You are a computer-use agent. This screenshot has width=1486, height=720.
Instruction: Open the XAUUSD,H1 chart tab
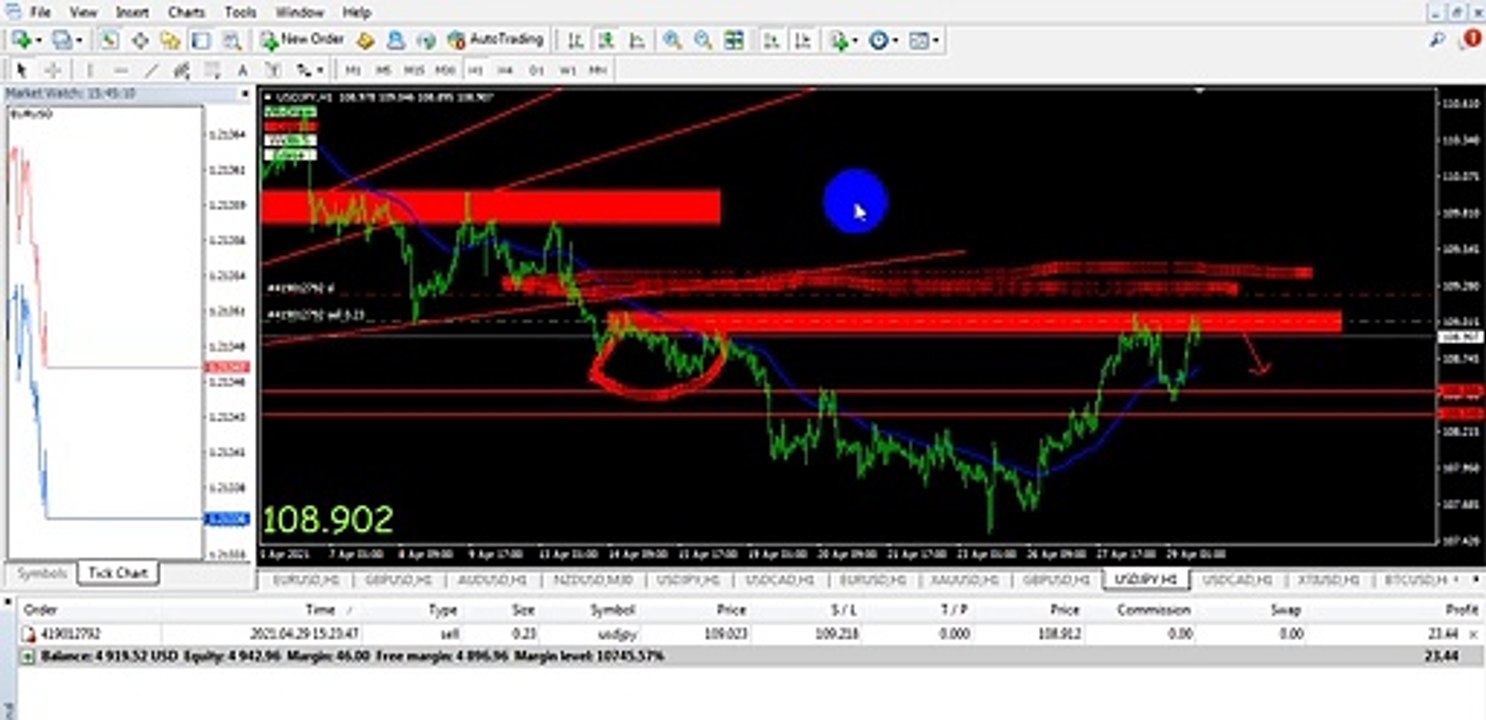click(966, 579)
